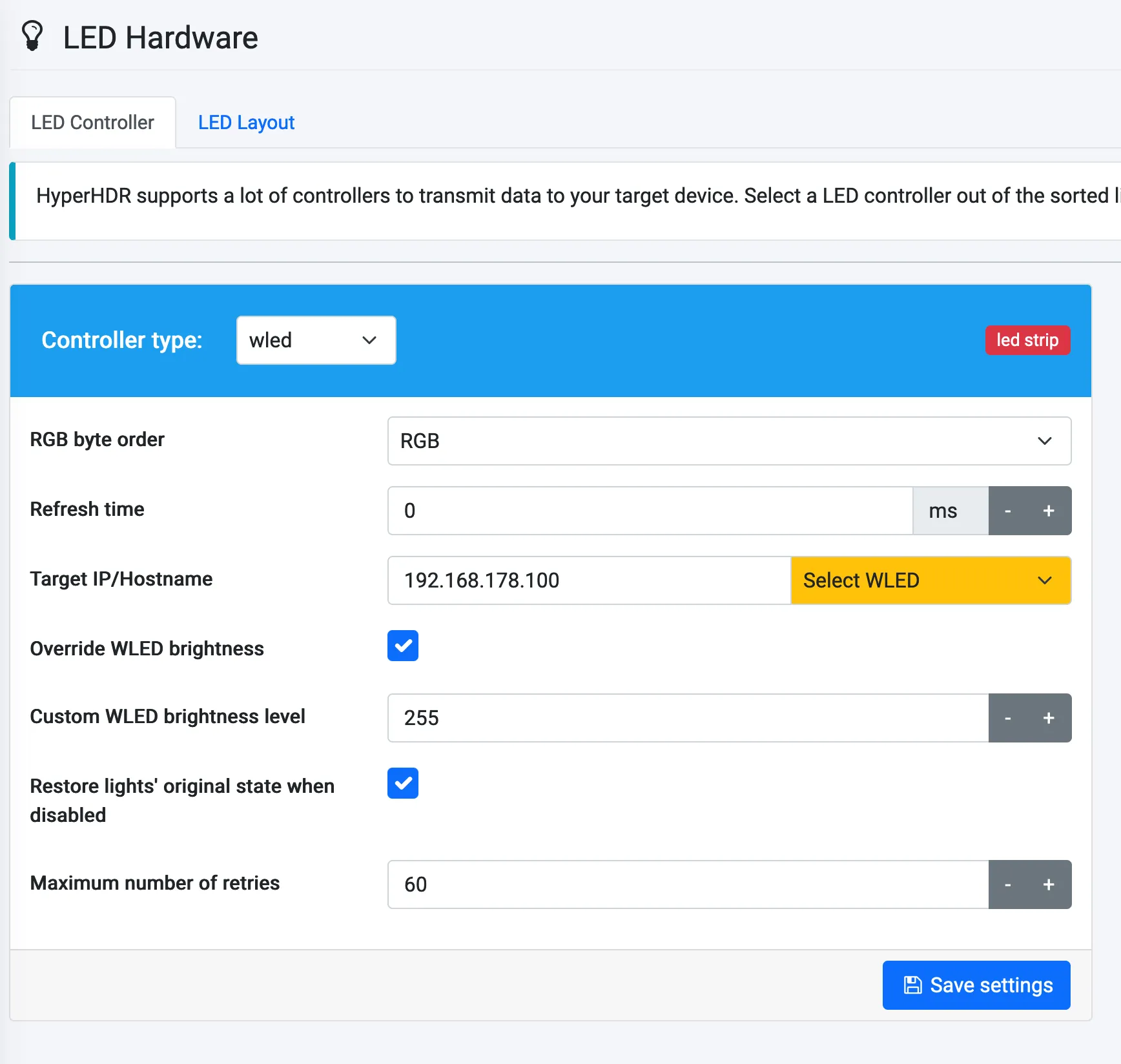Click the Refresh time value field
This screenshot has width=1121, height=1064.
coord(649,511)
